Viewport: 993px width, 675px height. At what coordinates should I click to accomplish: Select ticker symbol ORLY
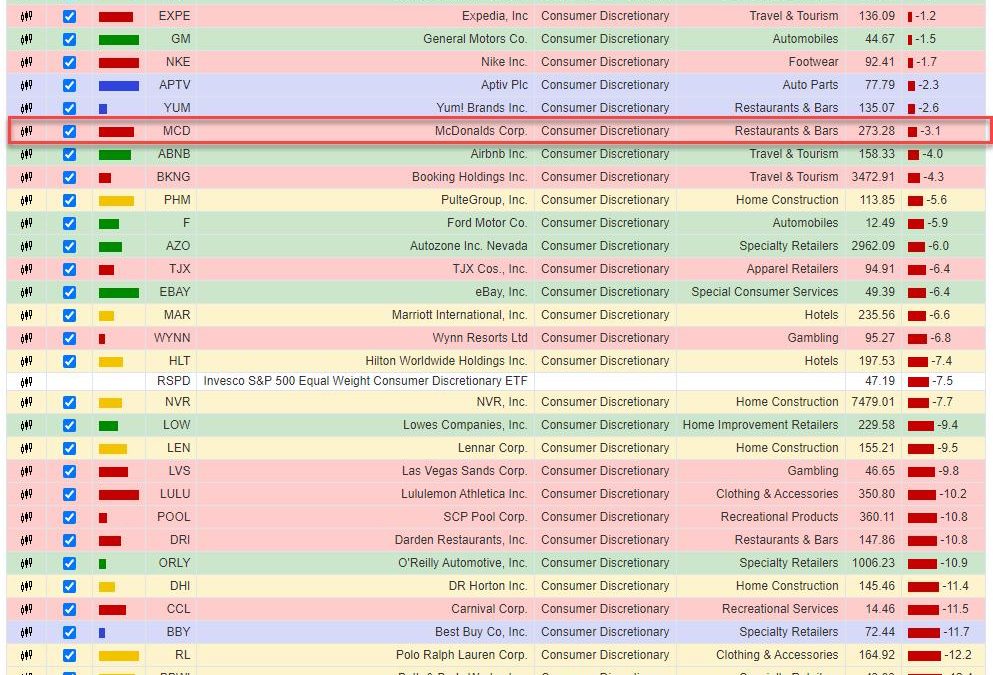tap(174, 562)
